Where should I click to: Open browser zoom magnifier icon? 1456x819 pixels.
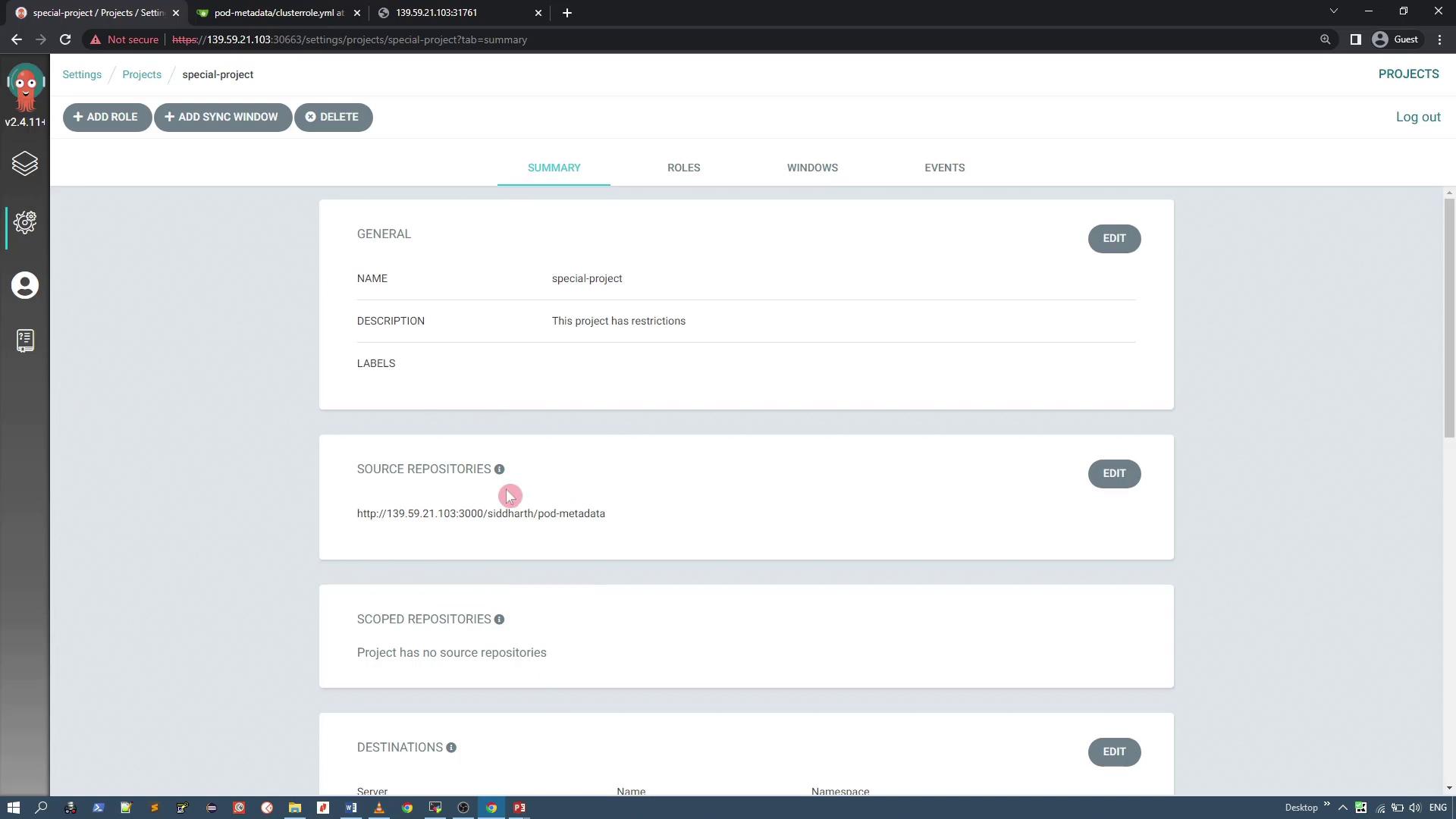tap(1325, 39)
